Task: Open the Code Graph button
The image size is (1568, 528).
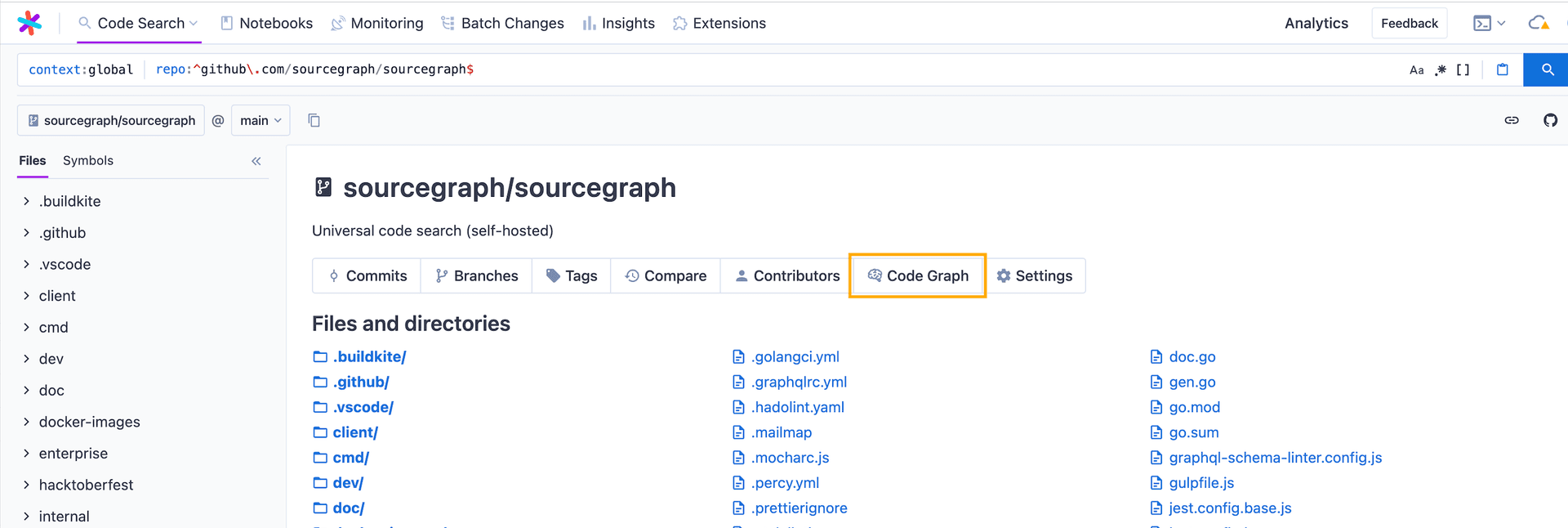Action: point(918,275)
